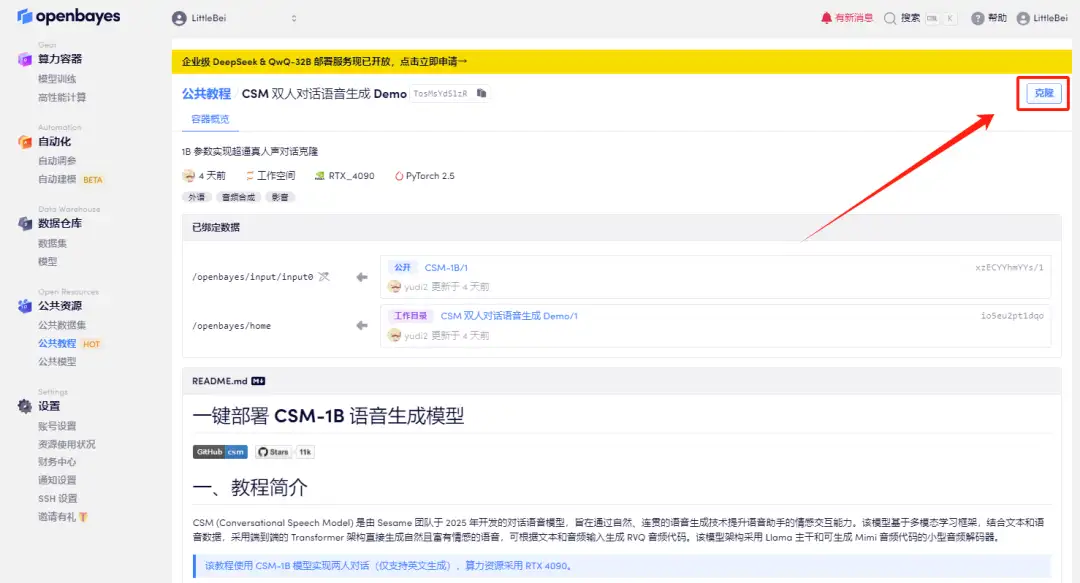Open the 算力容器 section icon
Viewport: 1080px width, 583px height.
click(x=25, y=59)
